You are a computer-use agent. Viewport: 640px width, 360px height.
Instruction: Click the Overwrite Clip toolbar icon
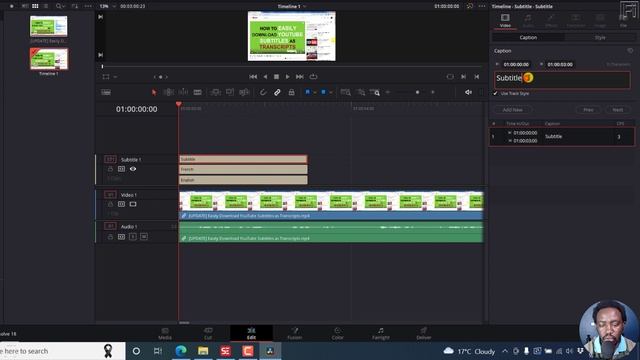point(230,92)
